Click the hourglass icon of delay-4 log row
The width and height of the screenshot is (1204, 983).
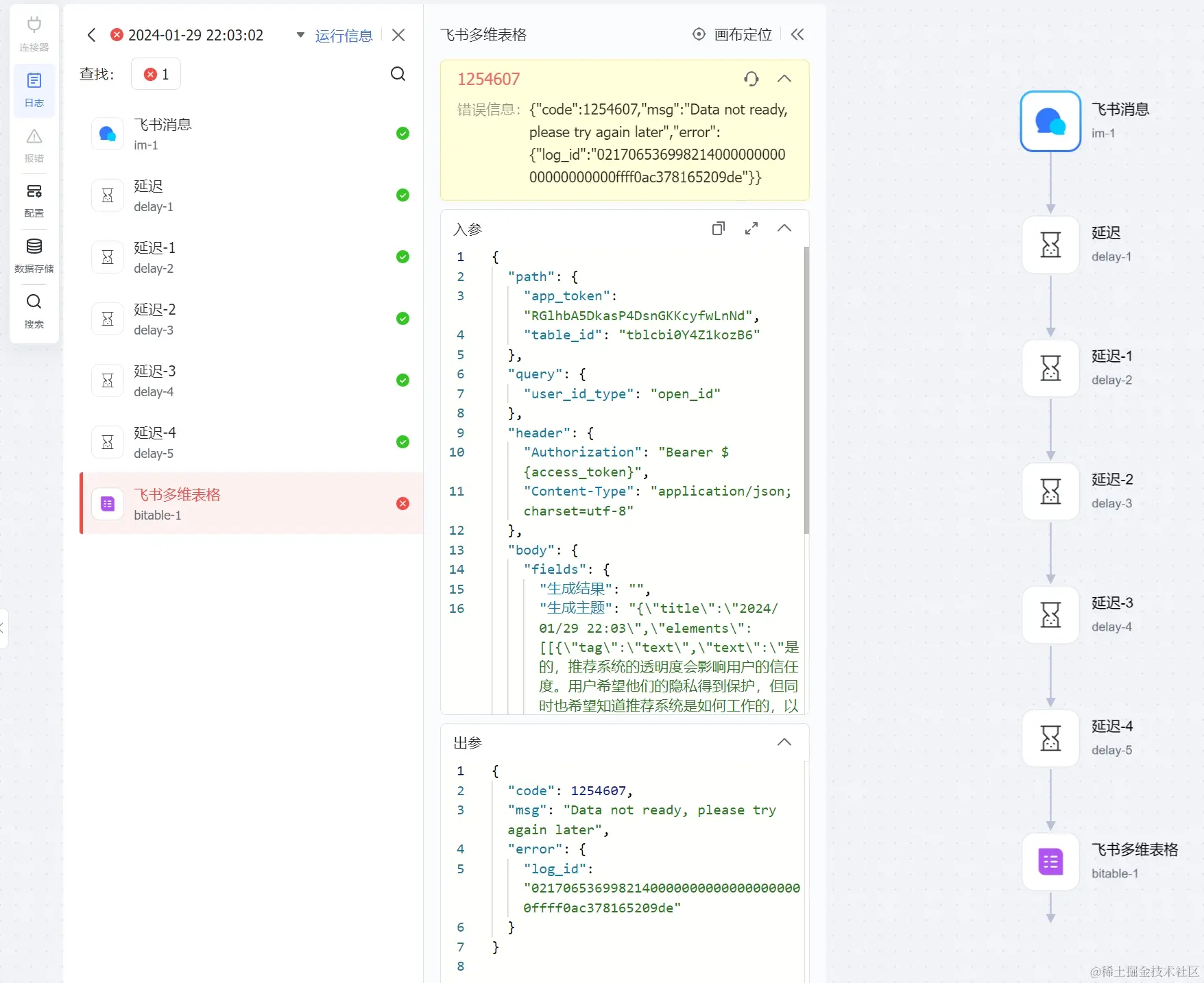point(108,380)
